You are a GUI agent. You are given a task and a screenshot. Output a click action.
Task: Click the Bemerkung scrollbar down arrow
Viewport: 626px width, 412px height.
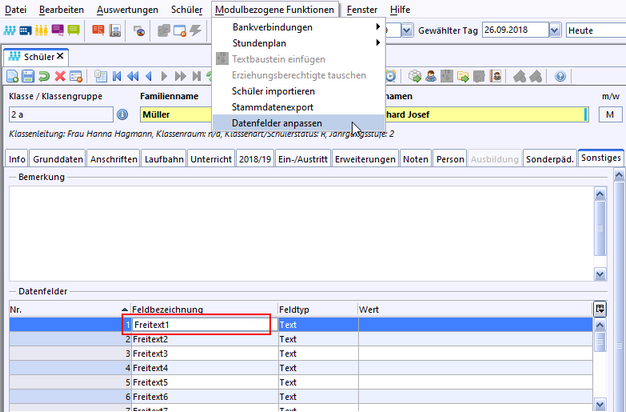coord(600,274)
